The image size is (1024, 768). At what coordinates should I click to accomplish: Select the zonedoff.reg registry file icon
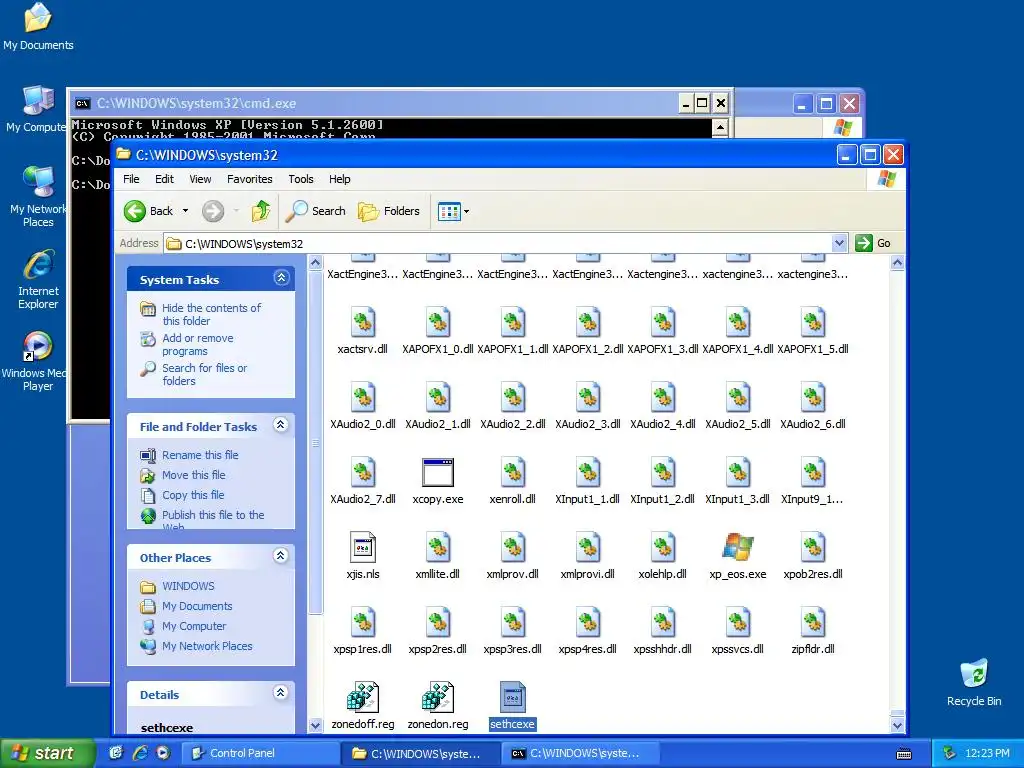coord(362,697)
